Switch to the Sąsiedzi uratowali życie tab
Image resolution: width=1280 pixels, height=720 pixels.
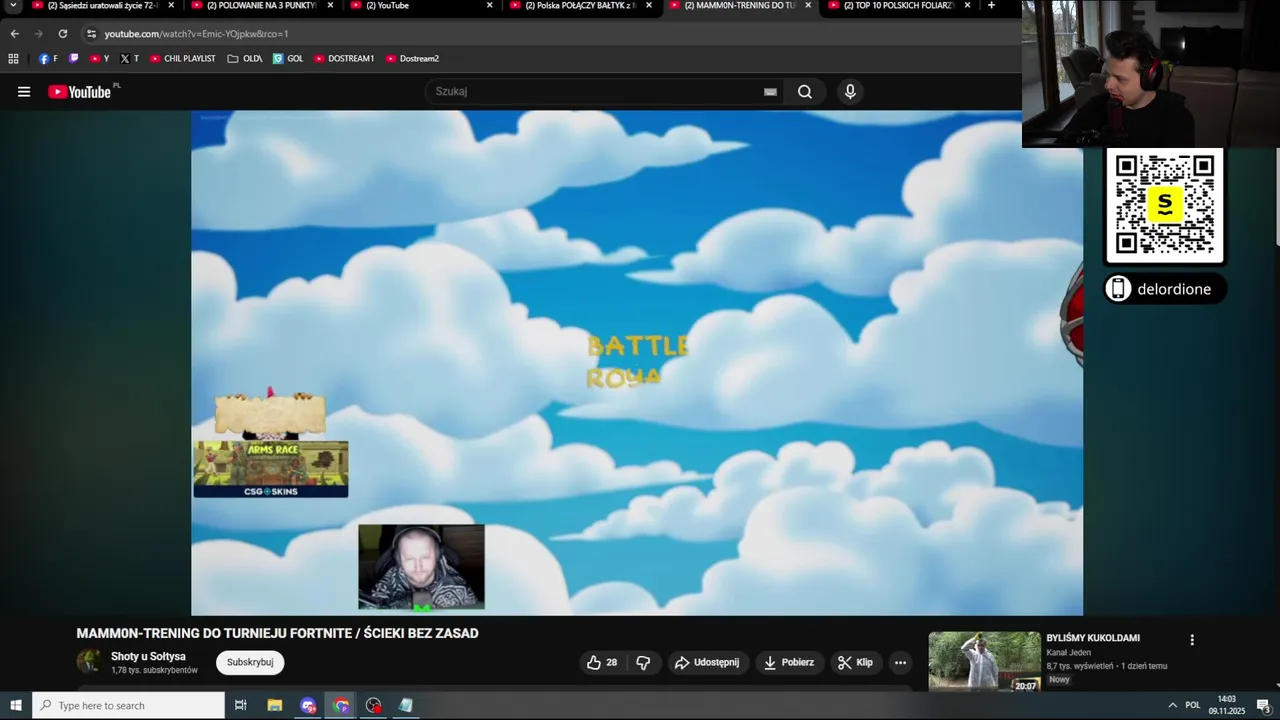102,6
